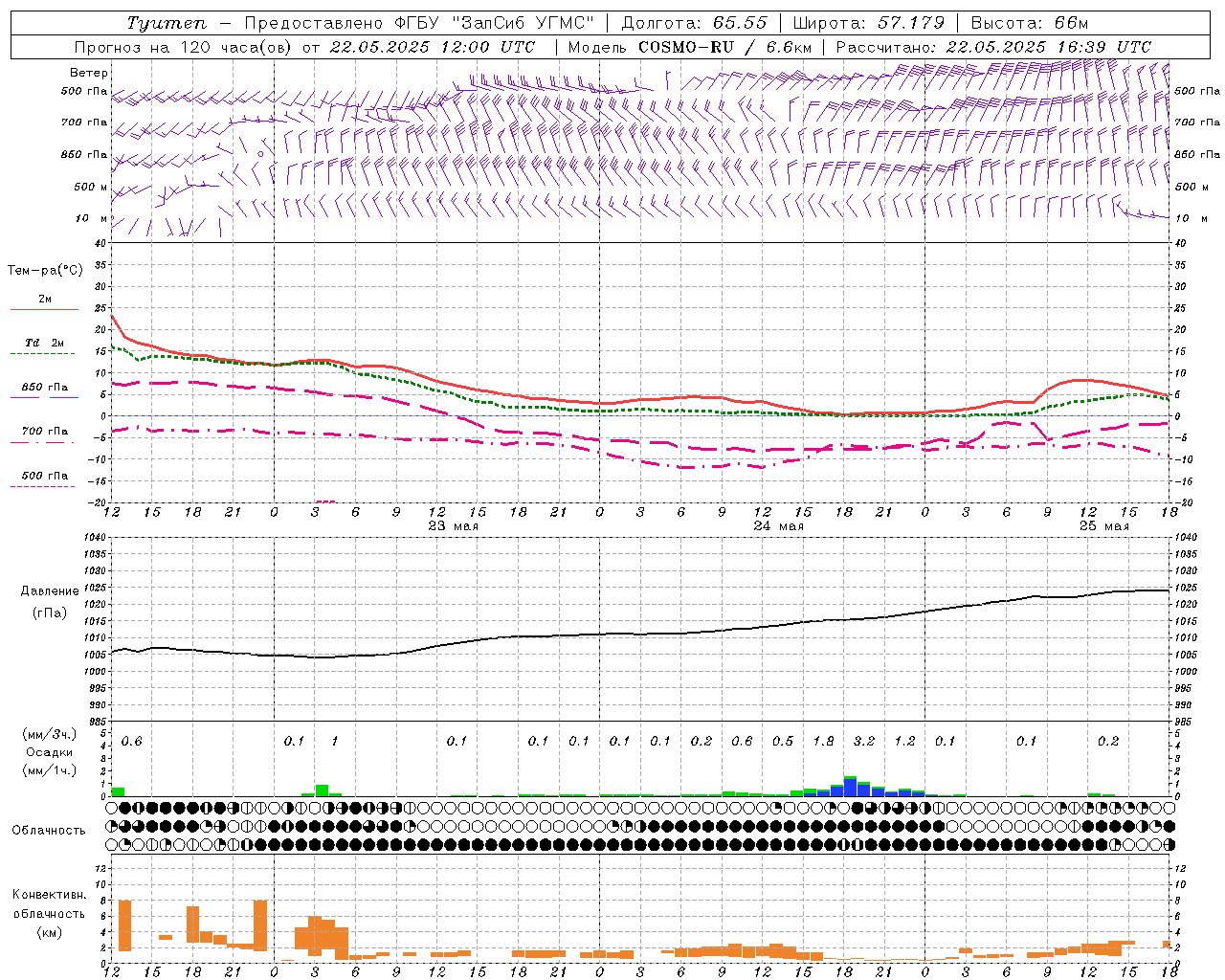Viewport: 1225px width, 980px height.
Task: Click the right-side 700 гПа wind level label
Action: click(1197, 122)
